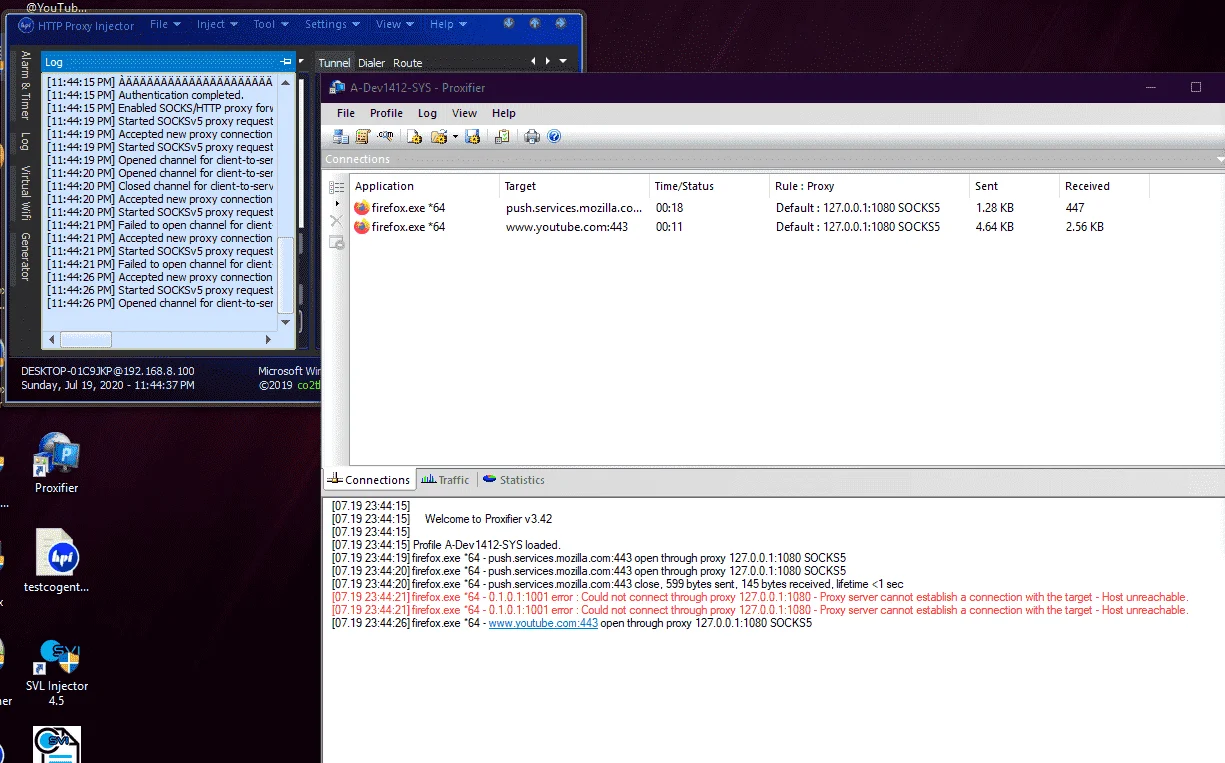Screen dimensions: 1225x763
Task: Click the Log panel dropdown arrow beside pin
Action: 302,62
